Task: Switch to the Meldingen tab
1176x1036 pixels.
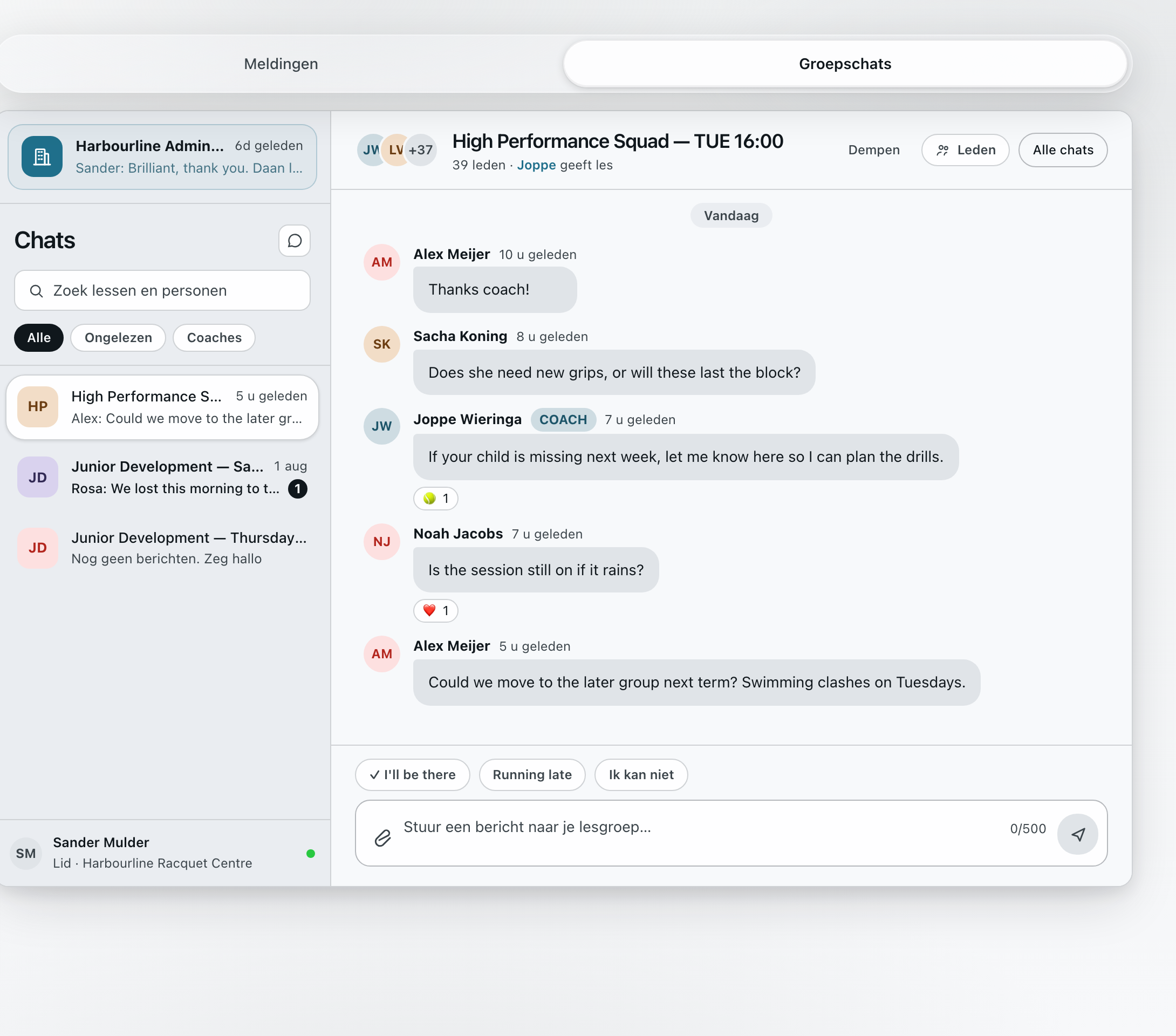Action: 281,64
